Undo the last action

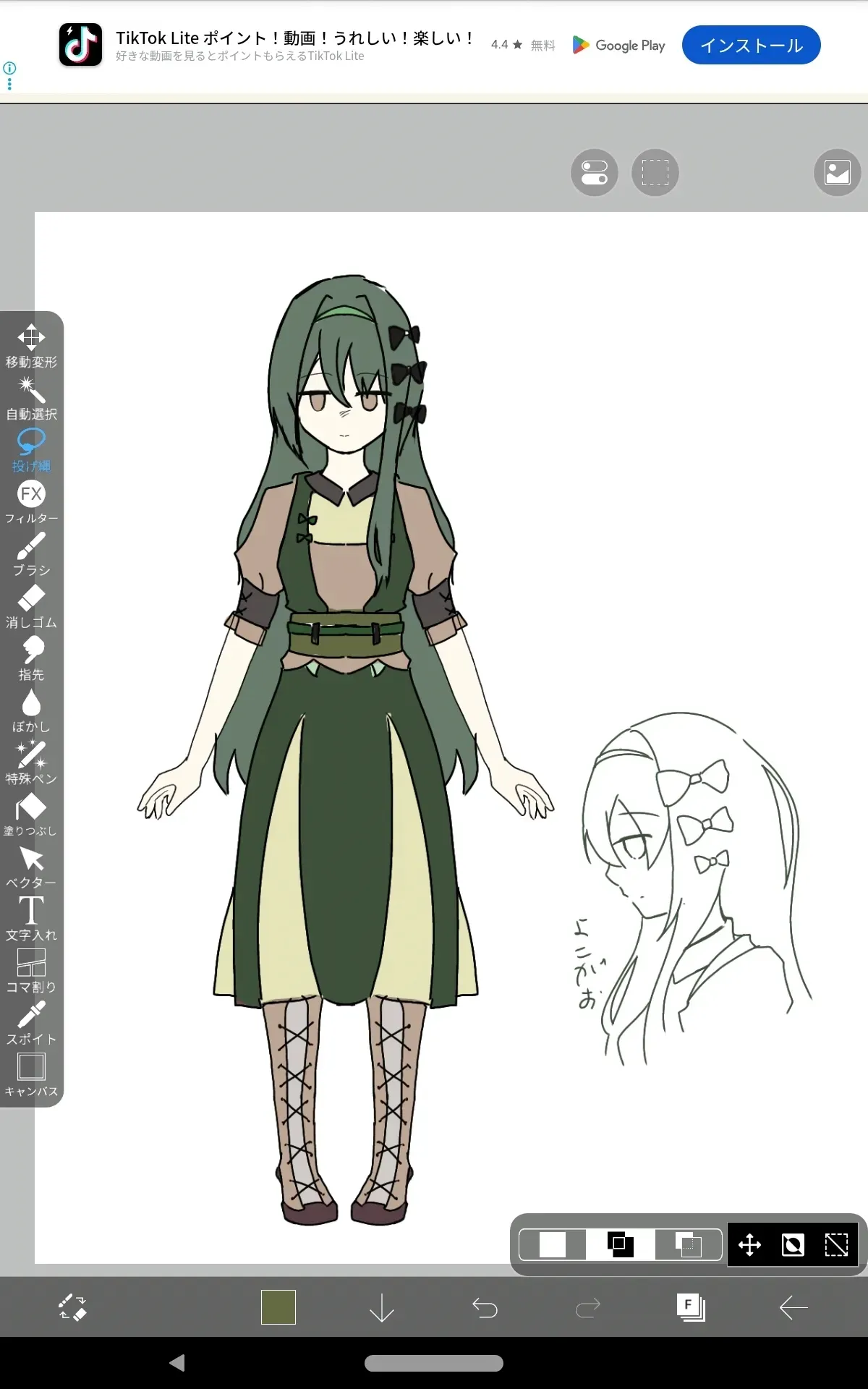click(485, 1307)
